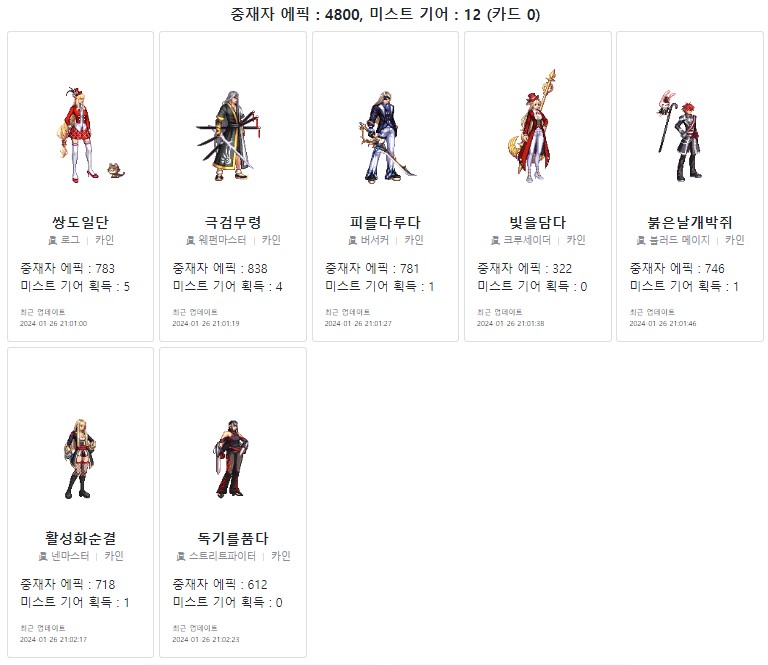Click the guild icon beside 로그
The image size is (768, 665).
52,240
